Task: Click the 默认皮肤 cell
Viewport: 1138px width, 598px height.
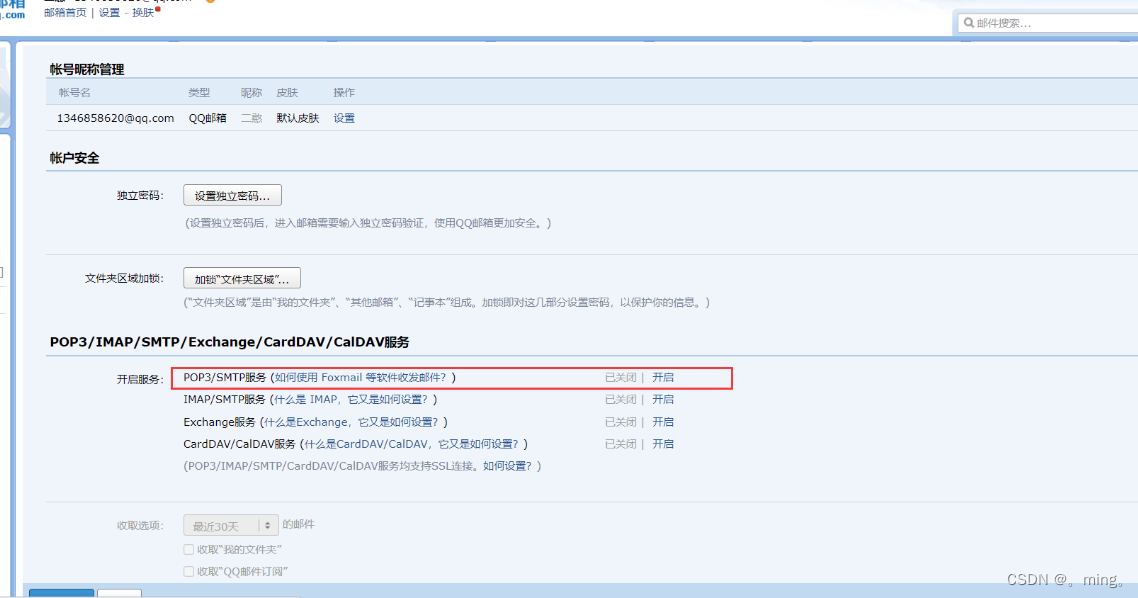Action: point(298,118)
